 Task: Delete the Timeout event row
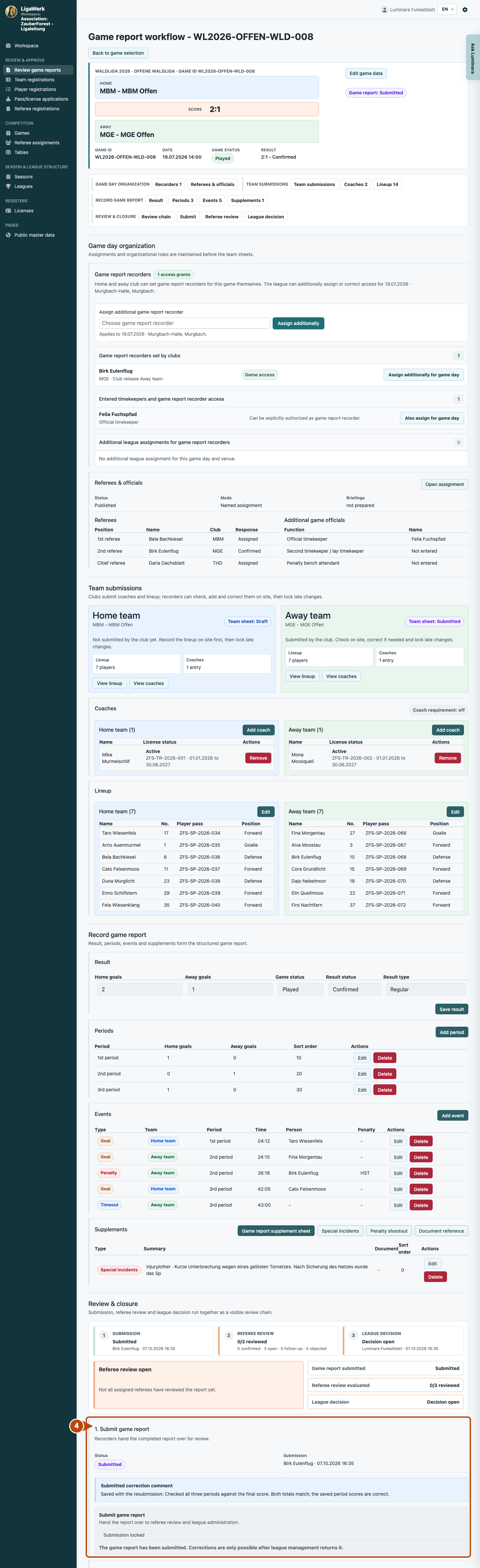tap(421, 1205)
